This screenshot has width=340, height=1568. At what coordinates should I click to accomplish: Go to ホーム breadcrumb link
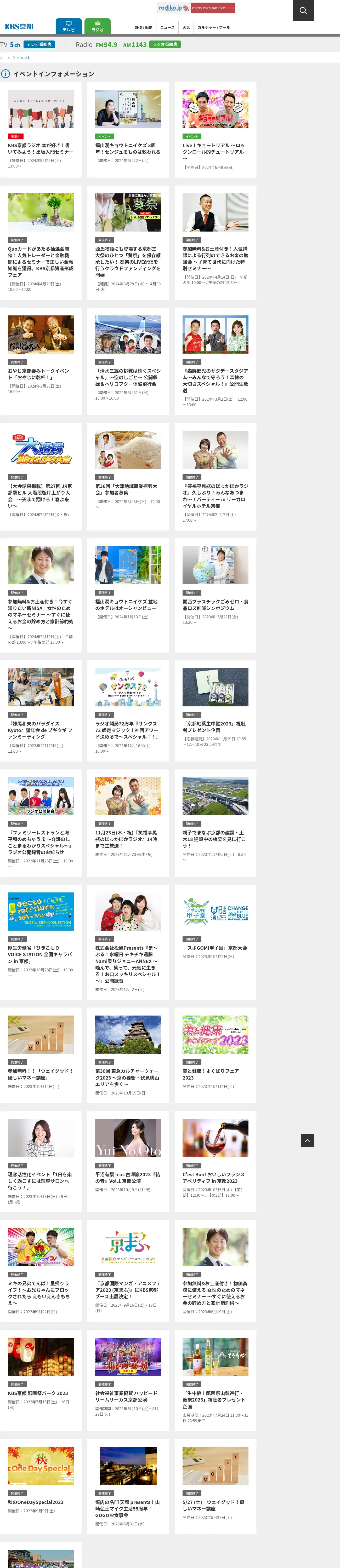[x=5, y=58]
